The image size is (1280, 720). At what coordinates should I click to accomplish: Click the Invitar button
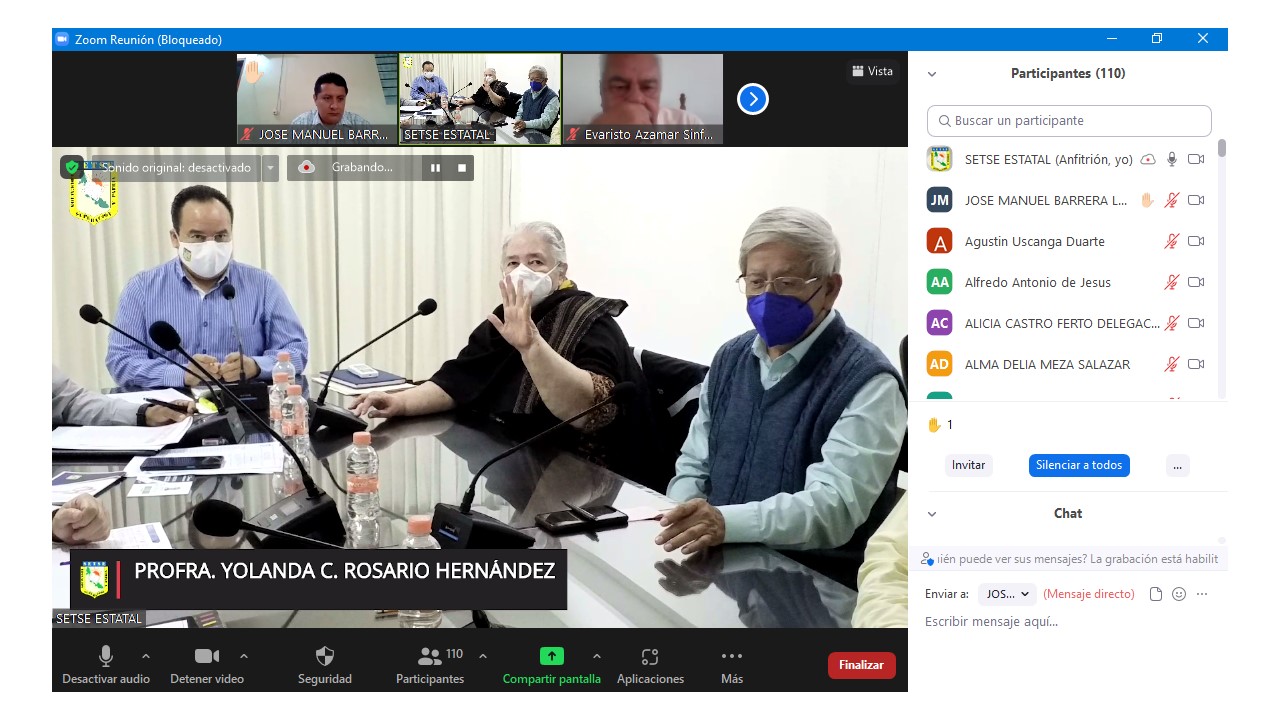click(x=968, y=465)
